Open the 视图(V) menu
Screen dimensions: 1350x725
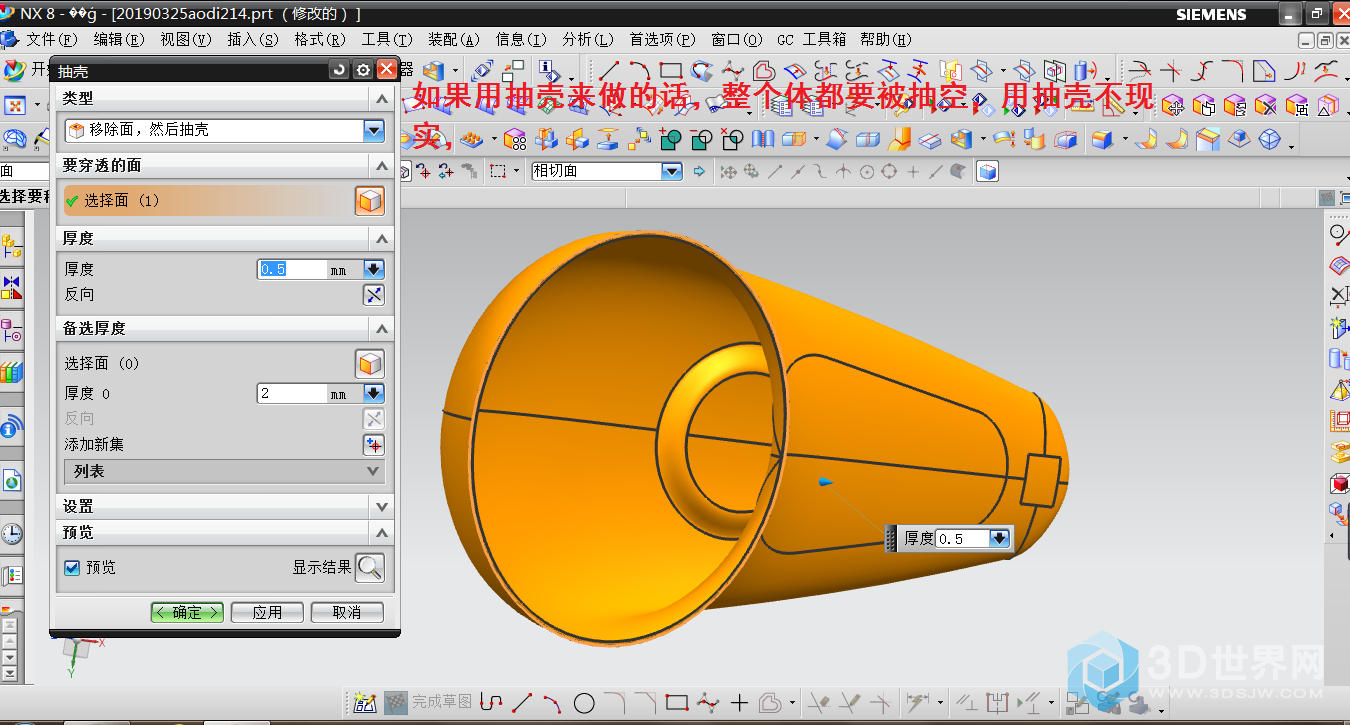(x=186, y=39)
